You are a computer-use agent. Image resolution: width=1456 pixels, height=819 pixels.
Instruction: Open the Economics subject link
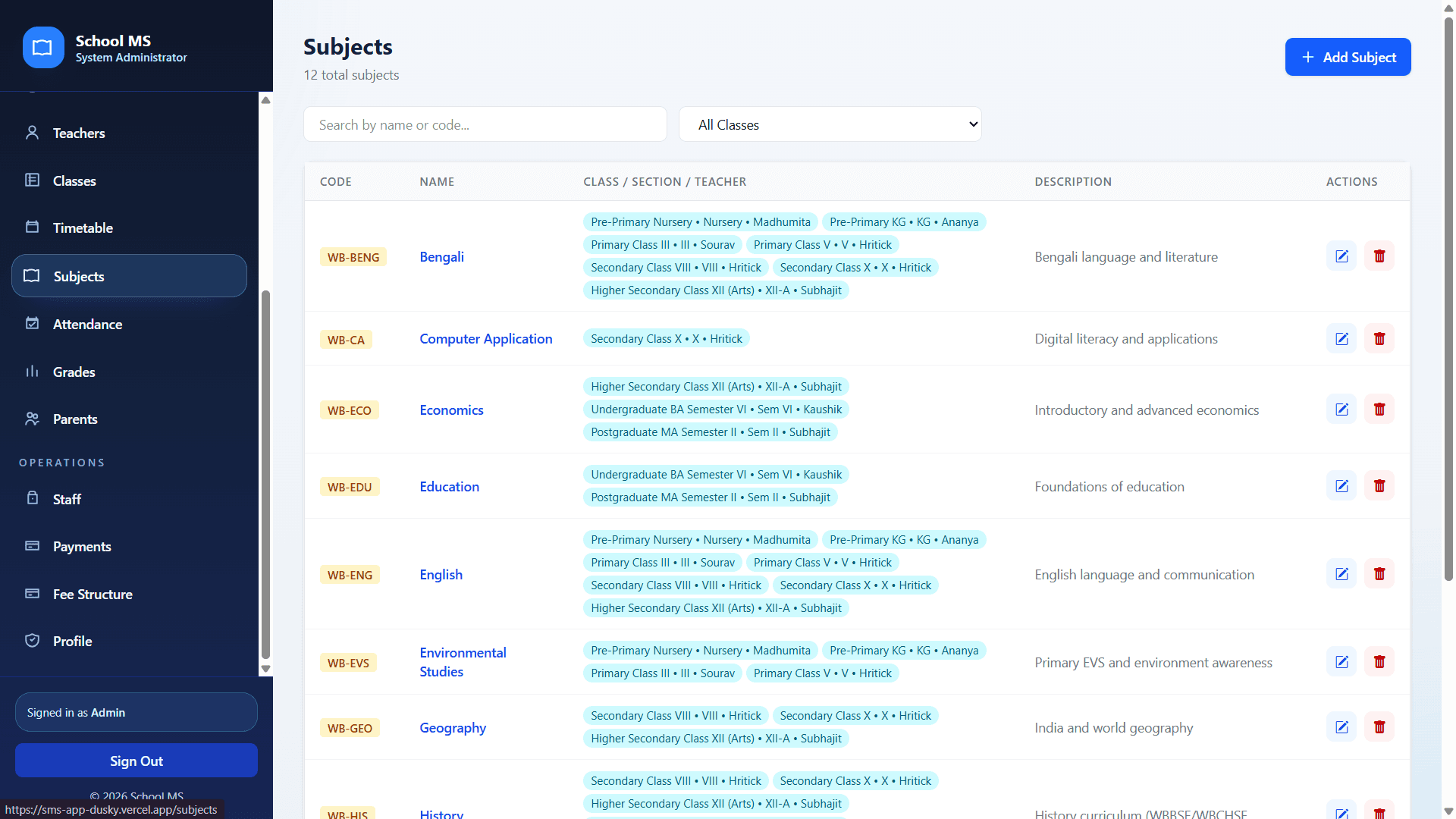451,409
